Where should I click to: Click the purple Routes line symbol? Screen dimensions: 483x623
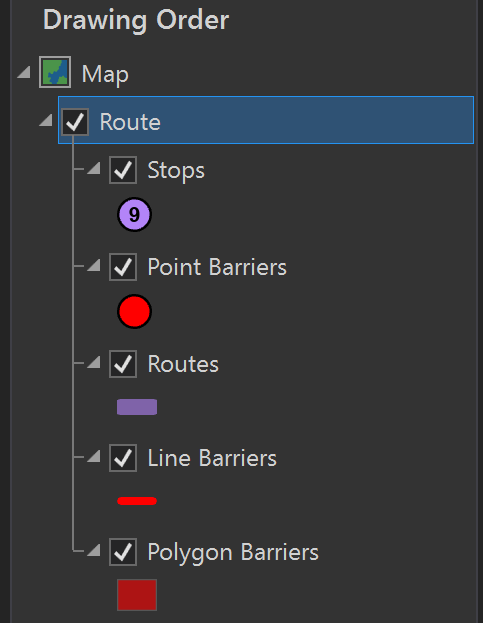coord(137,407)
